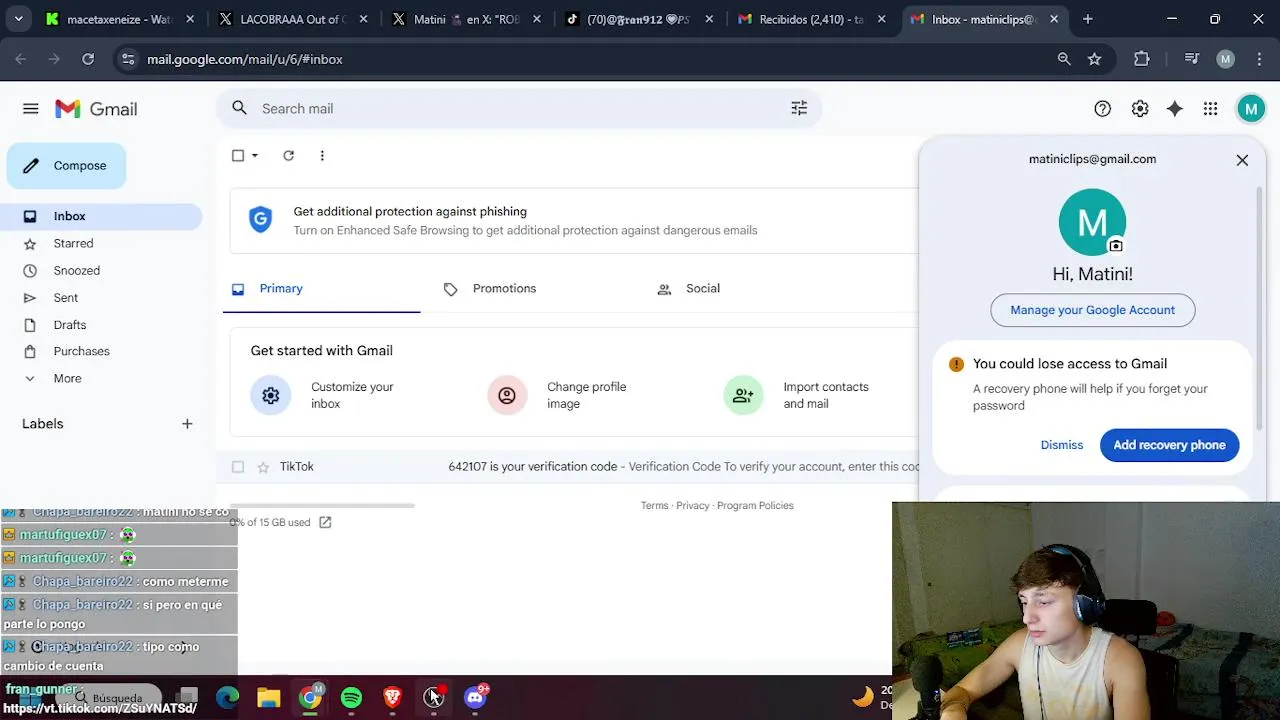This screenshot has width=1280, height=720.
Task: Refresh the inbox
Action: (288, 155)
